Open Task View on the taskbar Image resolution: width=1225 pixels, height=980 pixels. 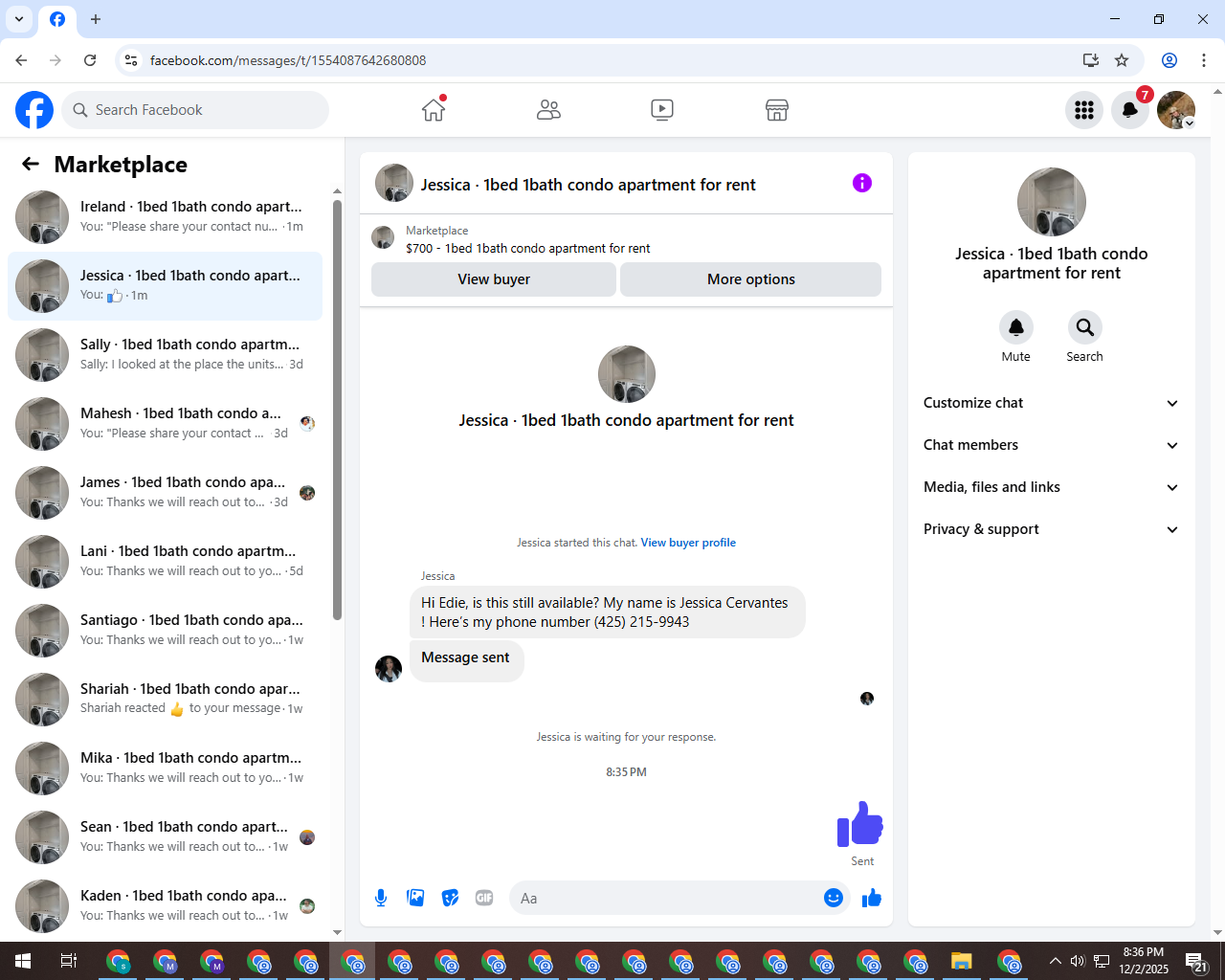pos(69,961)
